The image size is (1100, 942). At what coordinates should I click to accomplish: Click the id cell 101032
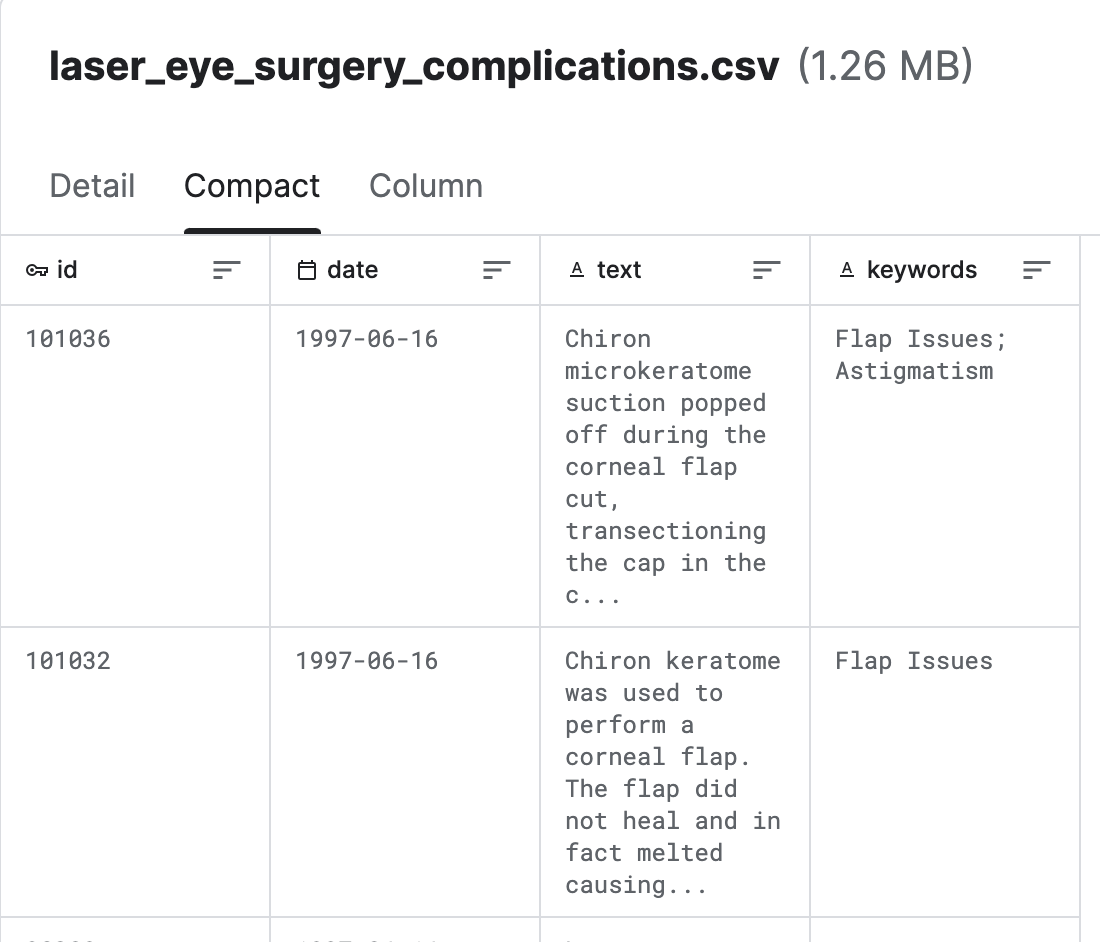[x=68, y=661]
